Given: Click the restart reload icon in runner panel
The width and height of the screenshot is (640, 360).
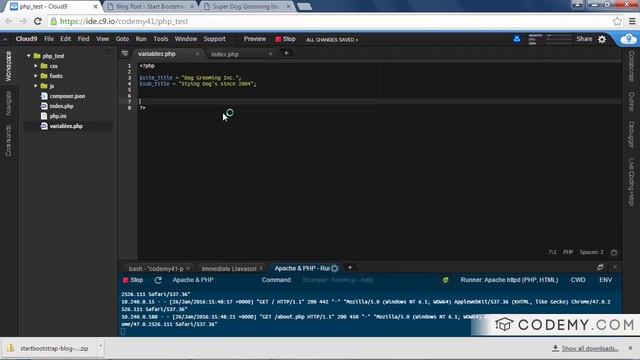Looking at the screenshot, I should [x=158, y=280].
